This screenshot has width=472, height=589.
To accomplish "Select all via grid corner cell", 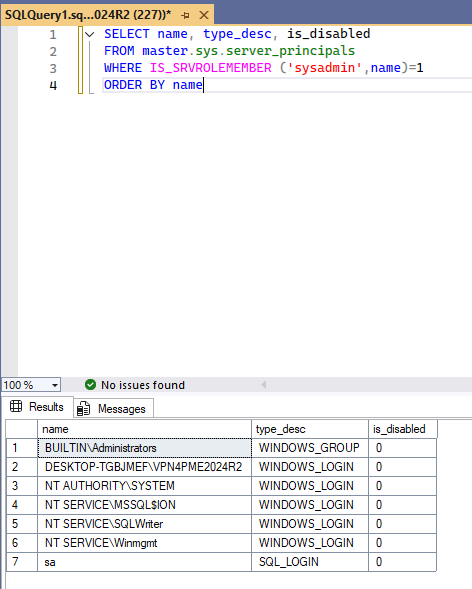I will (x=21, y=429).
